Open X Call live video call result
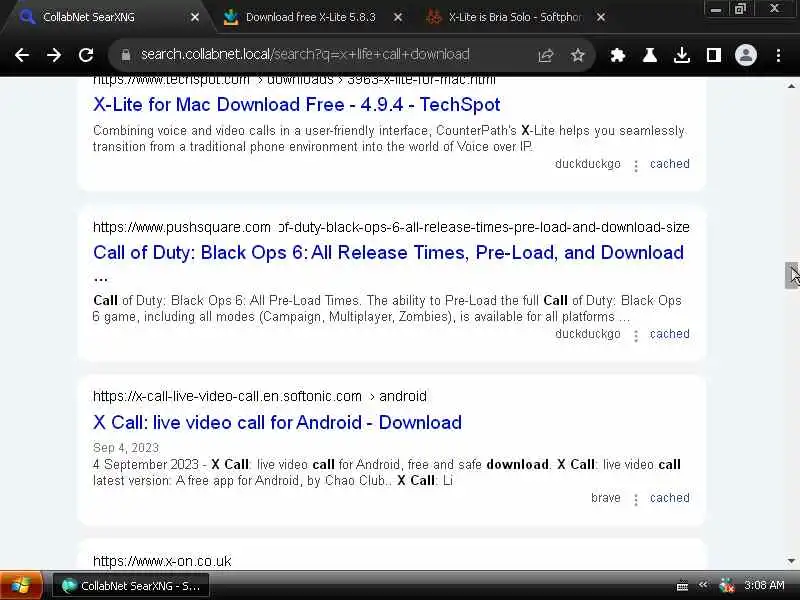Image resolution: width=800 pixels, height=600 pixels. click(x=277, y=422)
